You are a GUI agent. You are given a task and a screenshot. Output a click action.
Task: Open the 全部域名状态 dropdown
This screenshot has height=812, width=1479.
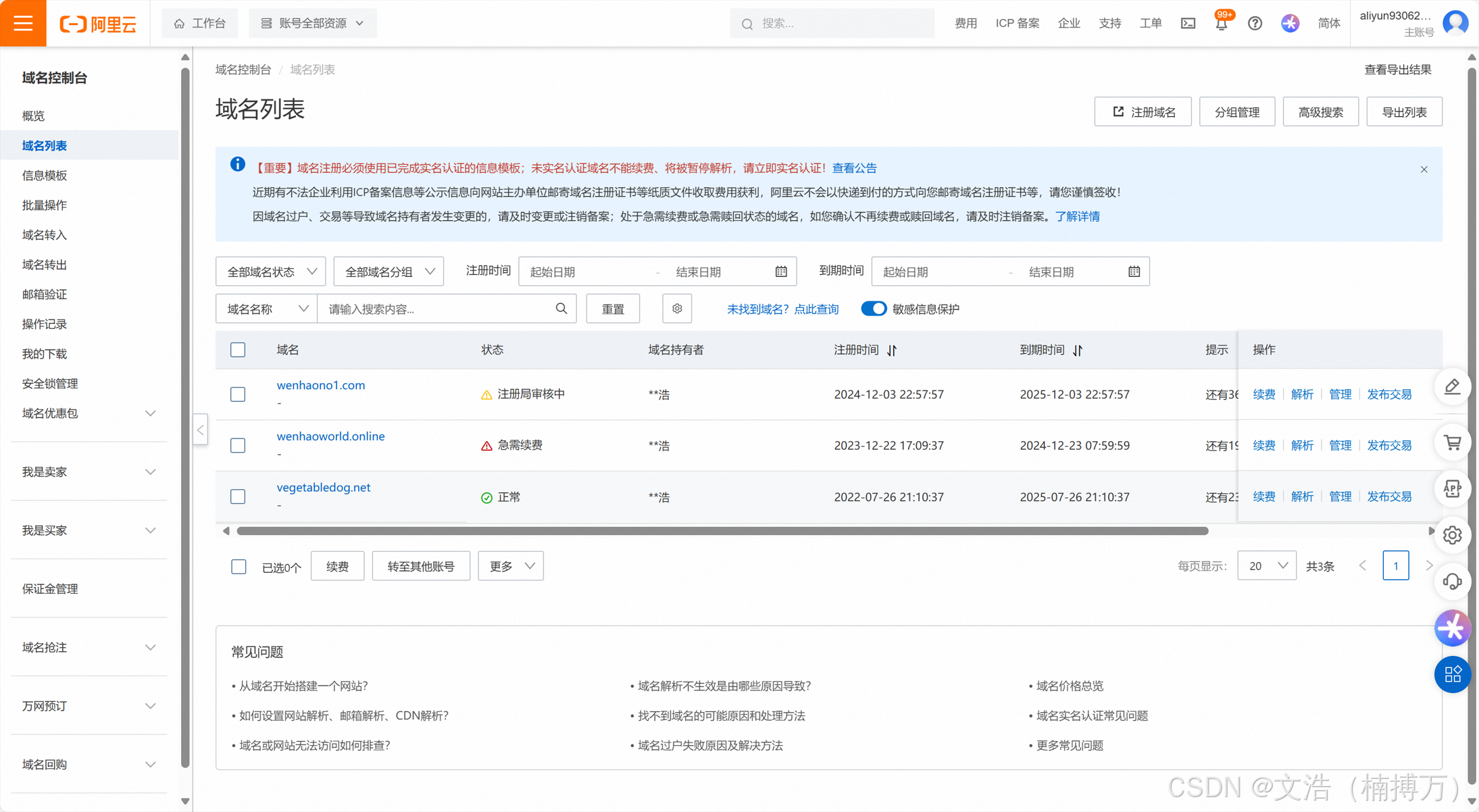click(x=271, y=272)
